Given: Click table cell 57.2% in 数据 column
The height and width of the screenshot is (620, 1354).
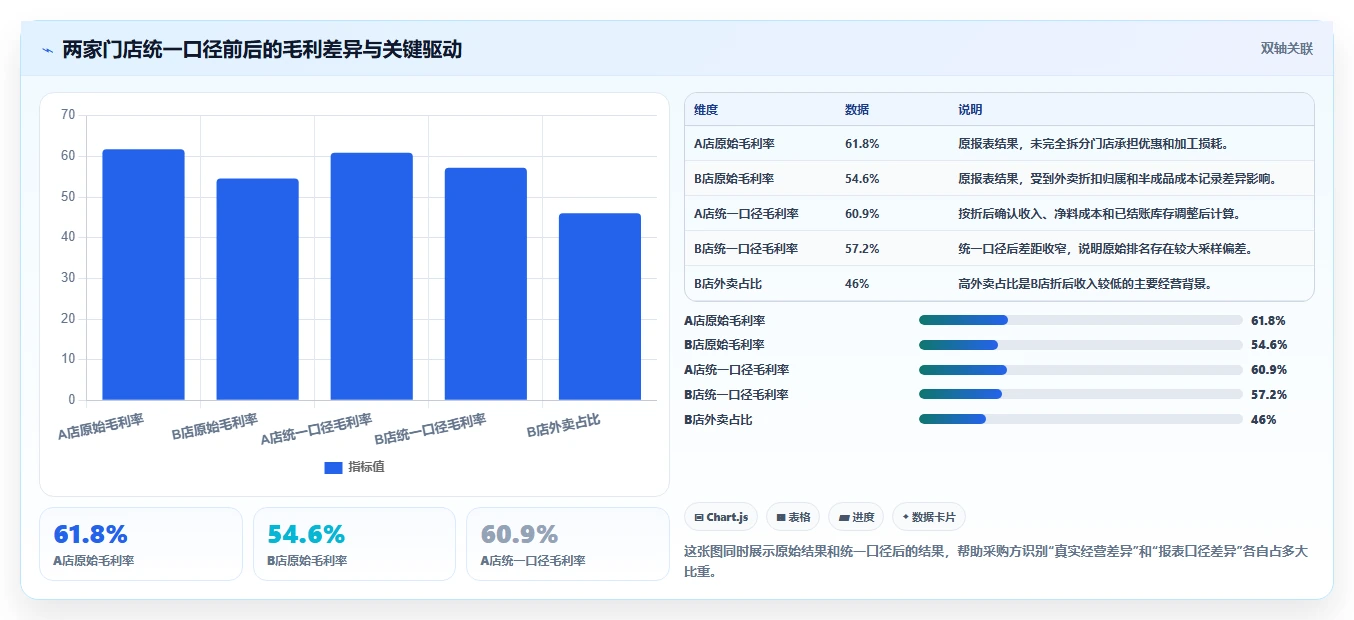Looking at the screenshot, I should (862, 249).
